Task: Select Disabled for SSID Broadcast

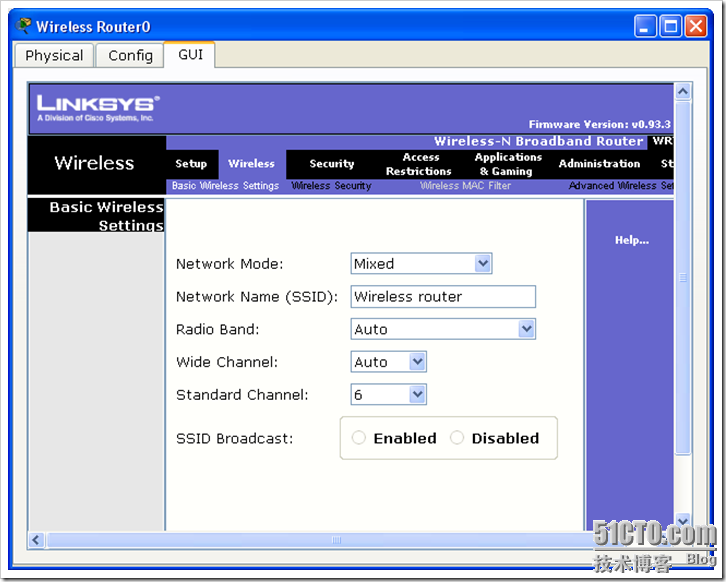Action: [457, 438]
